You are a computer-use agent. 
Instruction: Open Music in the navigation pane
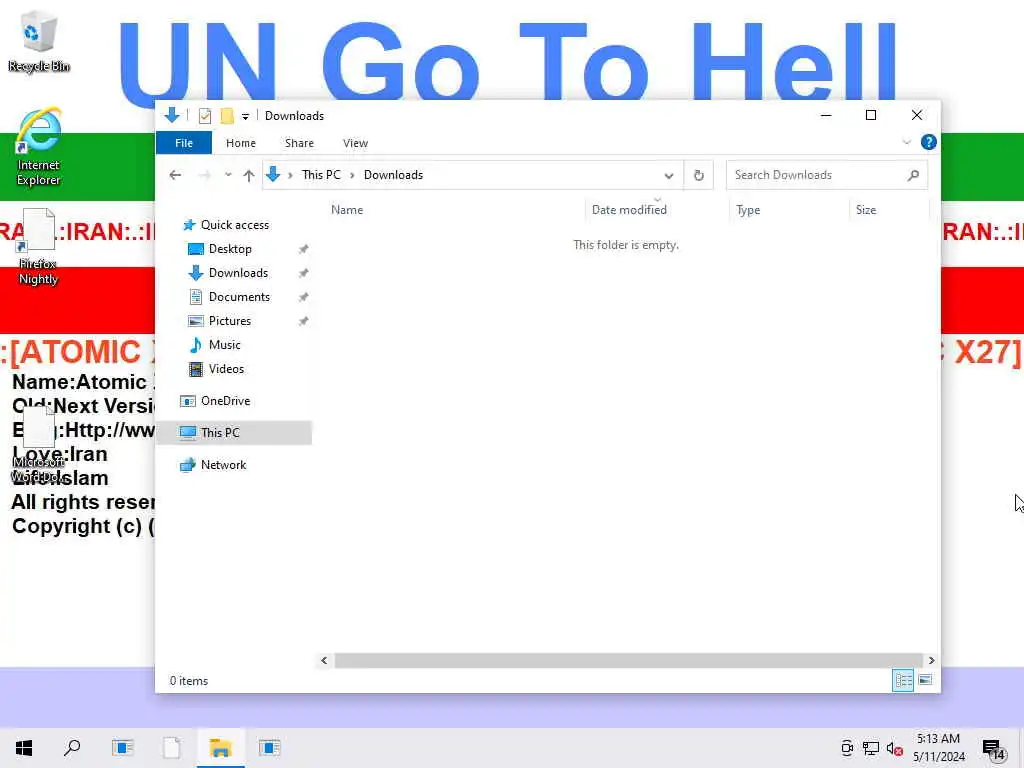point(224,345)
